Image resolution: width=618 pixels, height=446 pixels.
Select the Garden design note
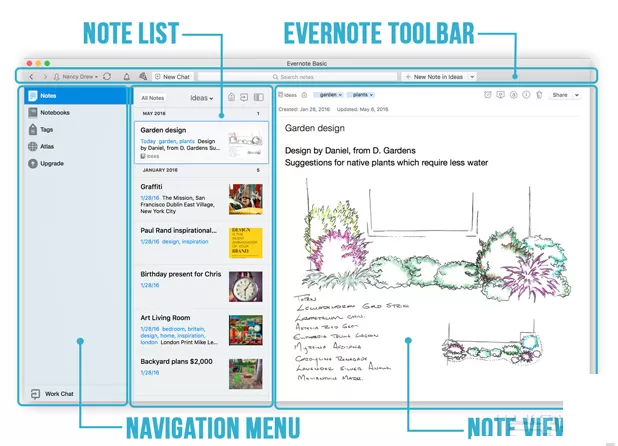pos(201,143)
